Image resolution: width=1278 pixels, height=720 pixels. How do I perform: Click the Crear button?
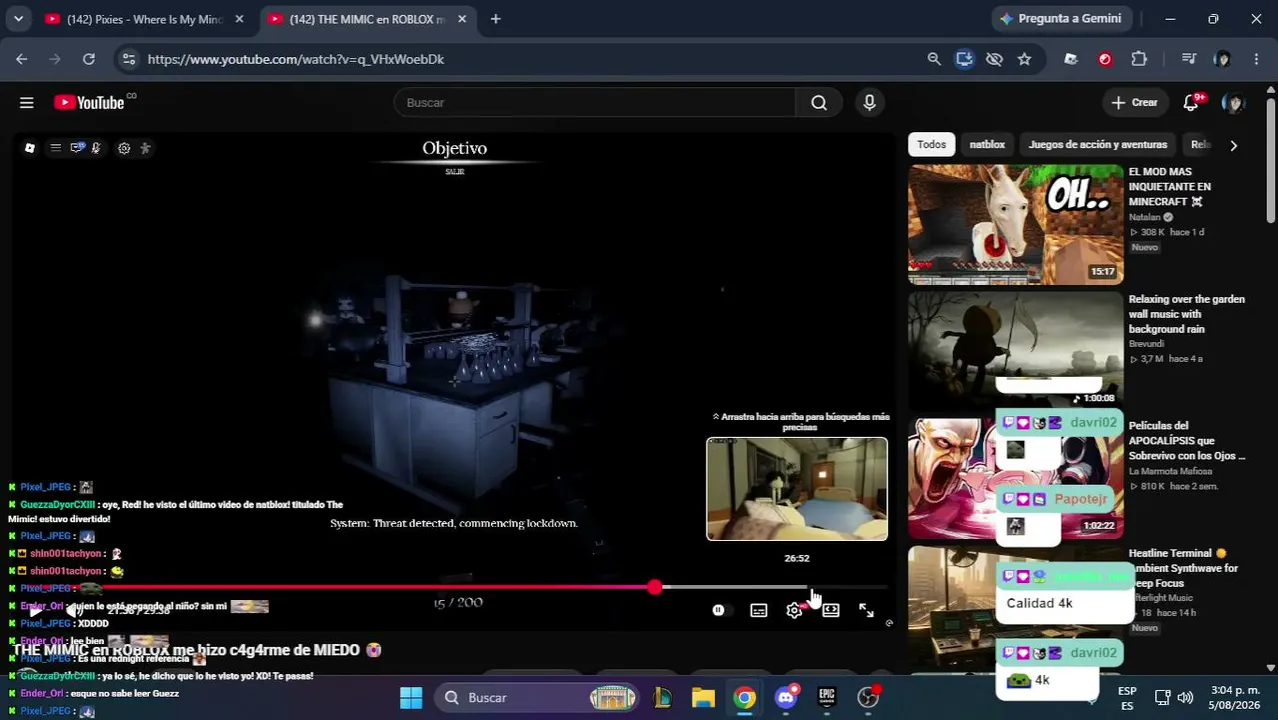point(1134,102)
